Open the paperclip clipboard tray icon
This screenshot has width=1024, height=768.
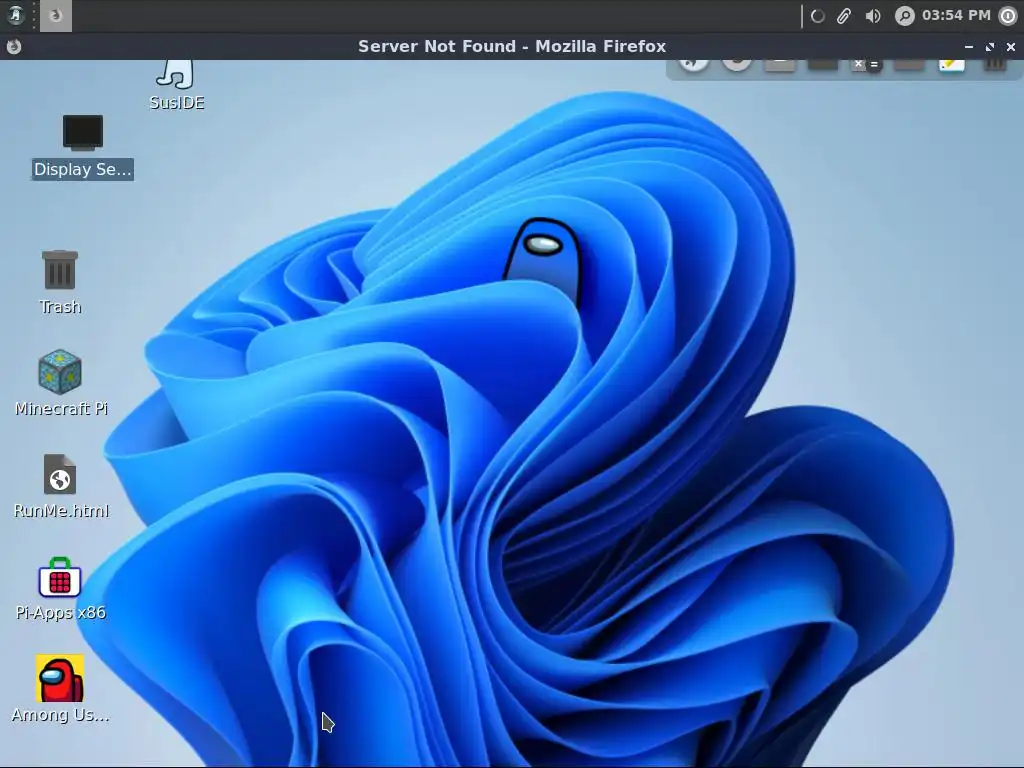coord(844,16)
